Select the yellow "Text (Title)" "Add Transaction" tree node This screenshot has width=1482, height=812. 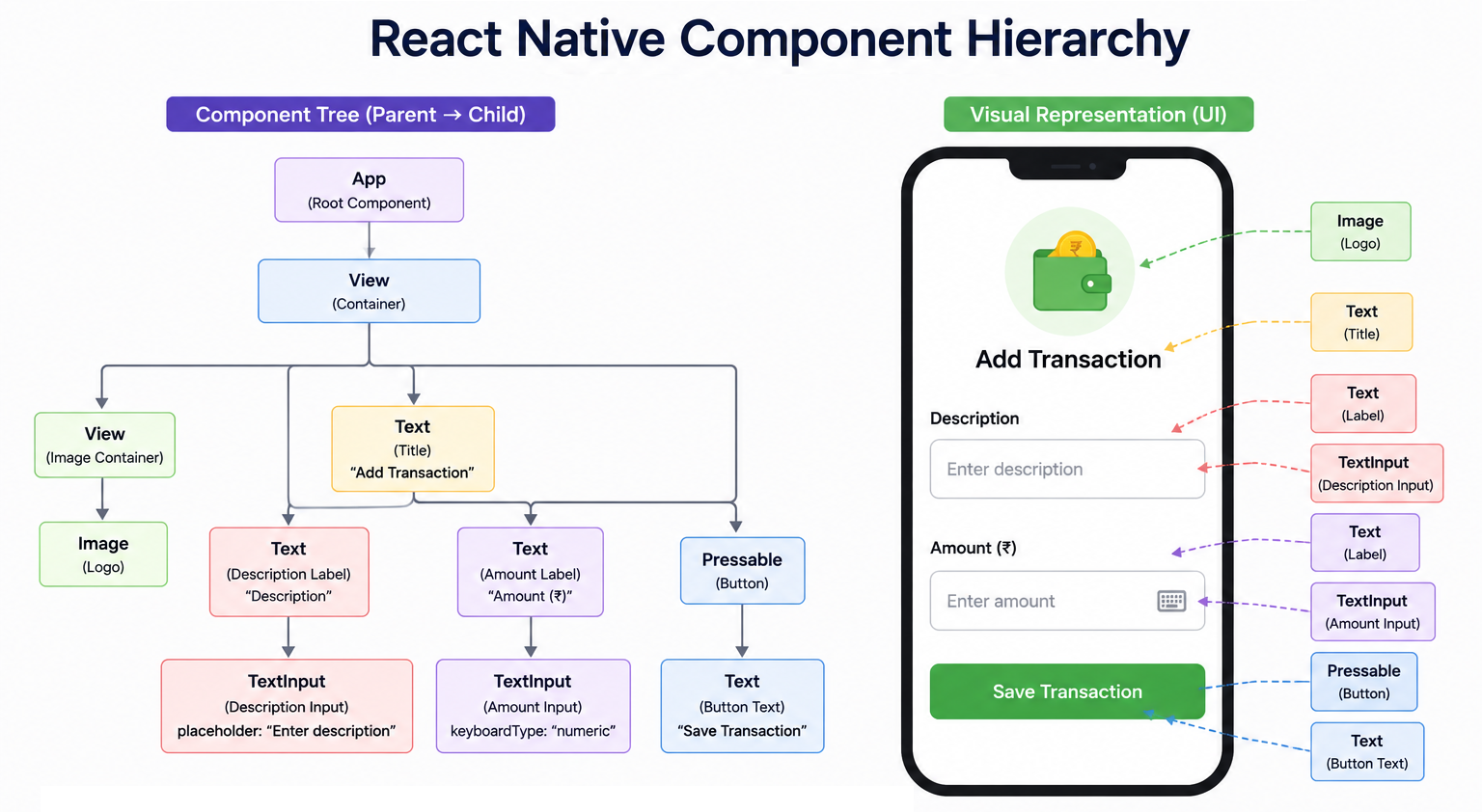[x=413, y=449]
